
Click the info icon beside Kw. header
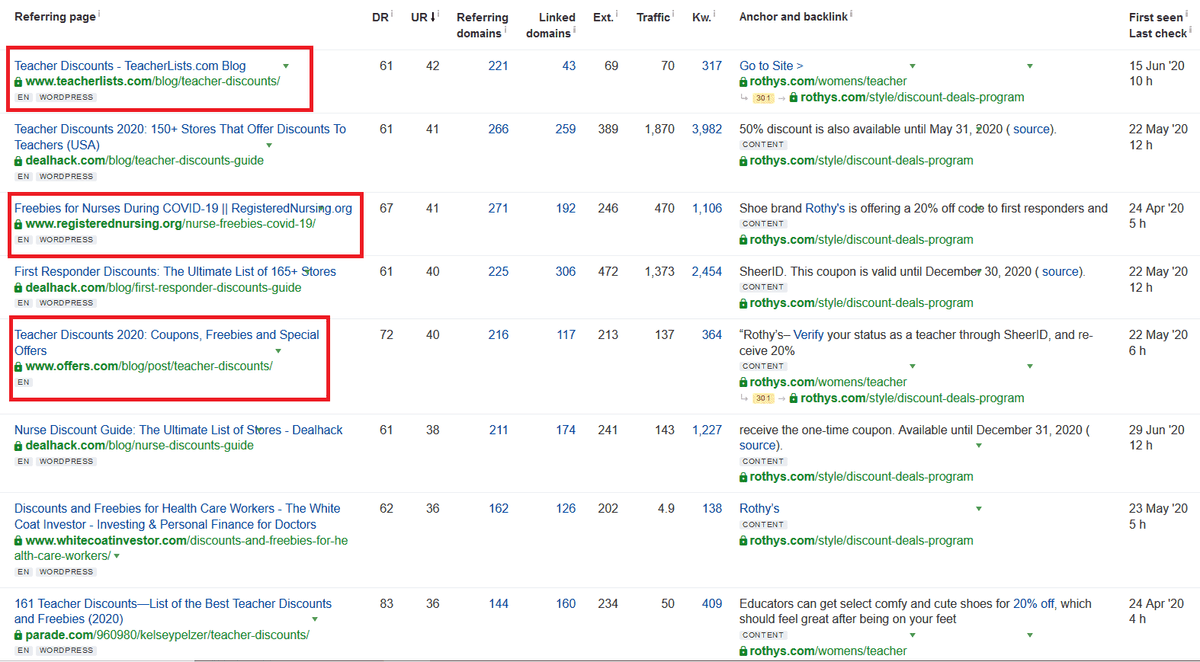pos(715,13)
